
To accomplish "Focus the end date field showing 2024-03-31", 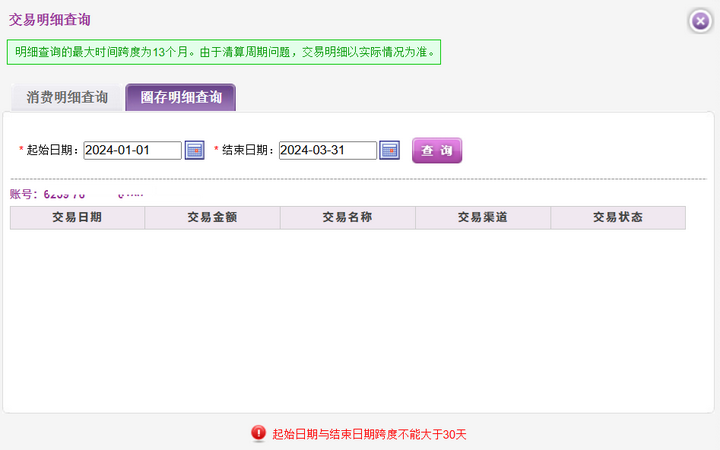I will coord(327,150).
